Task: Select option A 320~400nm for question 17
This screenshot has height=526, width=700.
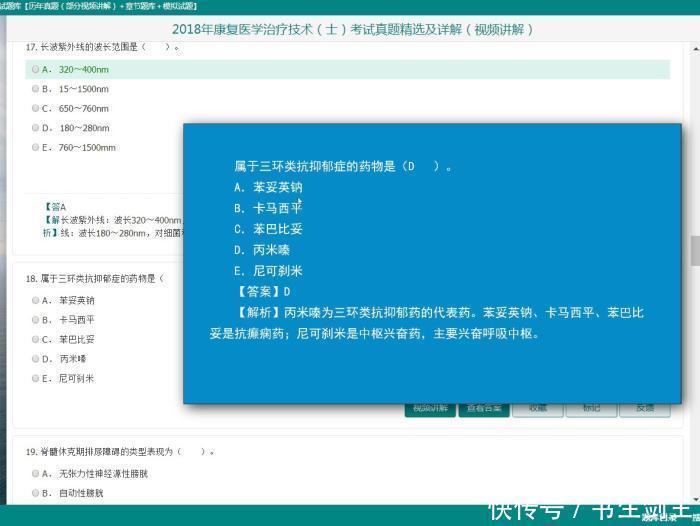Action: click(36, 70)
